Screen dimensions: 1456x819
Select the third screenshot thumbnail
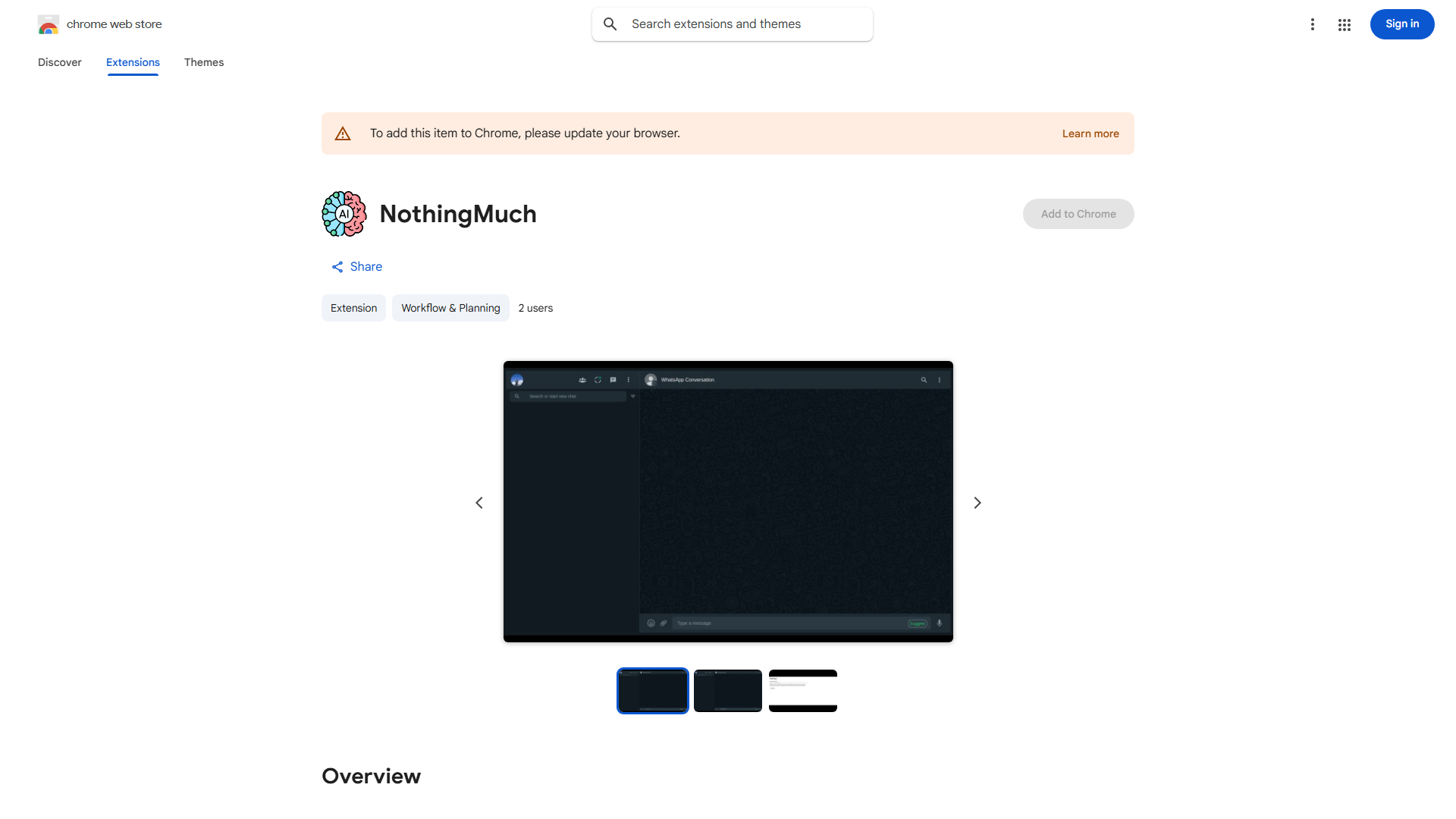(802, 691)
